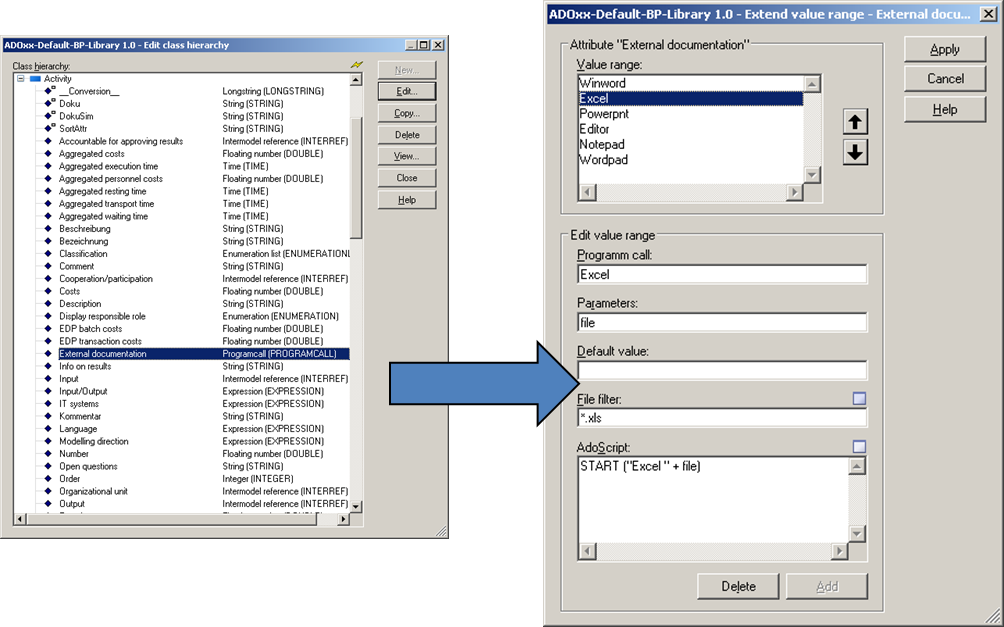Click down arrow of AdoScript scrollbar
This screenshot has height=627, width=1004.
[857, 533]
